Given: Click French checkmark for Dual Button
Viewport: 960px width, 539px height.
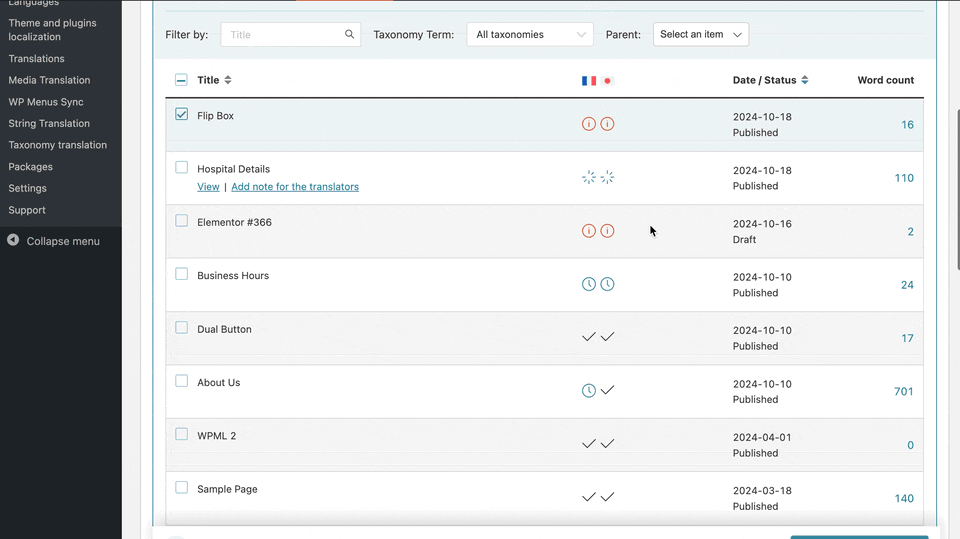Looking at the screenshot, I should click(588, 337).
